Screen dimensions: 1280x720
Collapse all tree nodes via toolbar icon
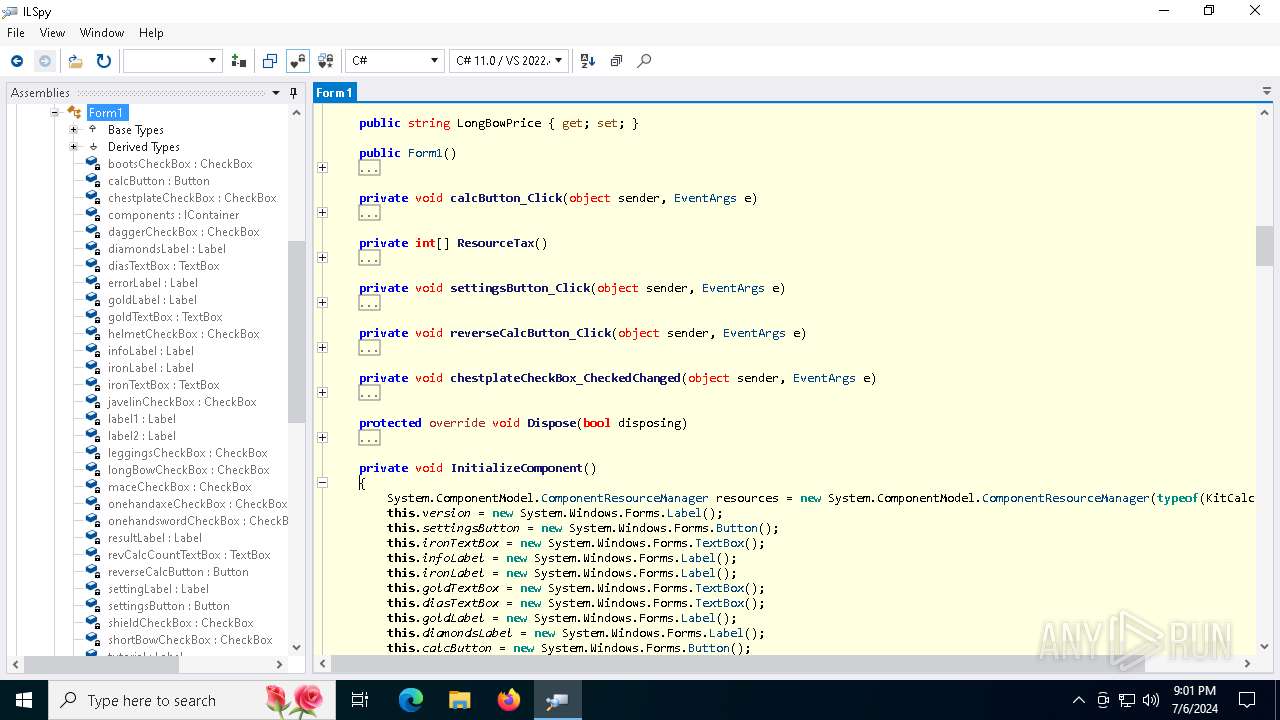[x=616, y=61]
